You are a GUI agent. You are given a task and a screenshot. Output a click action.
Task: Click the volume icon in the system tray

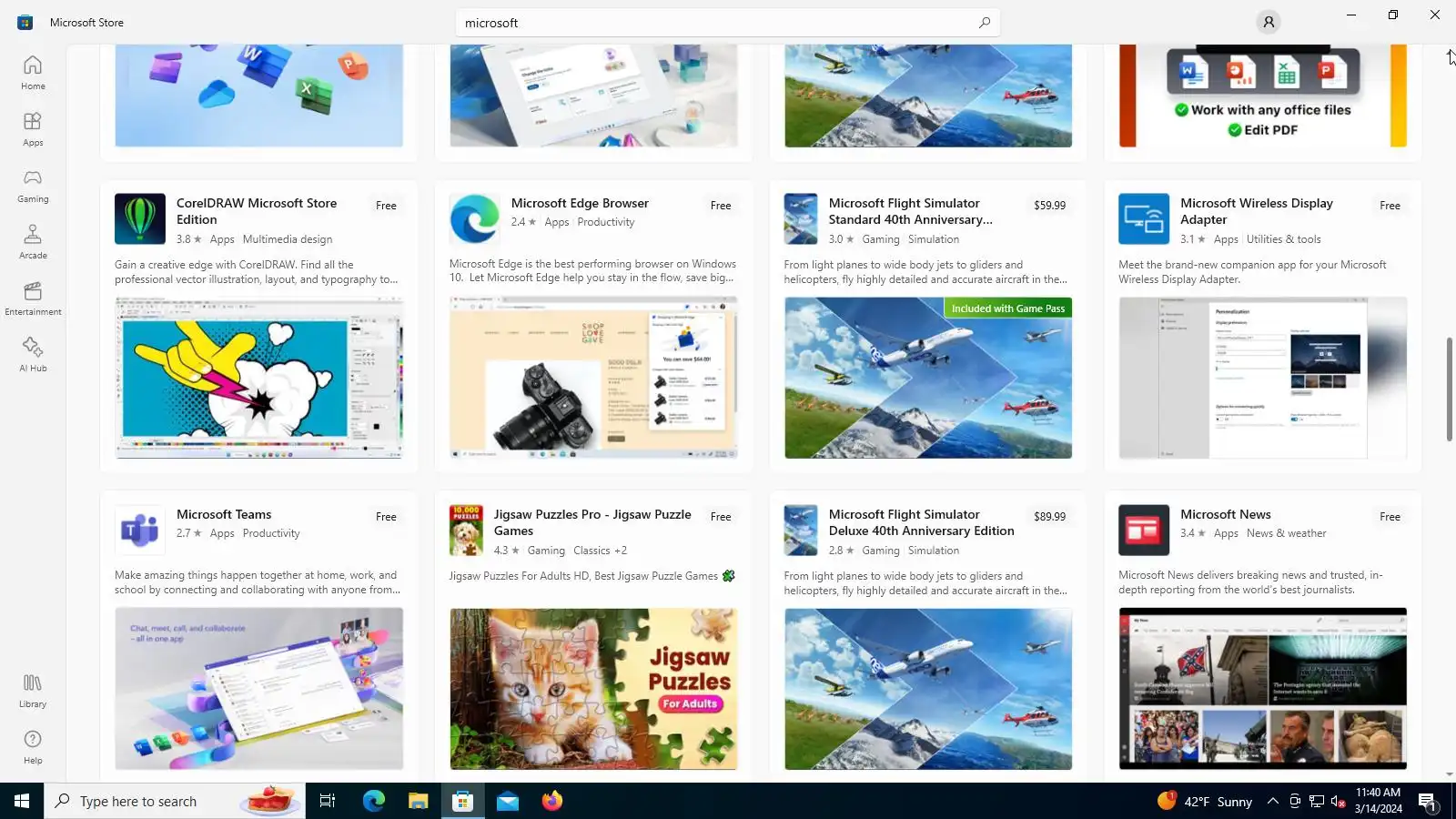tap(1338, 802)
